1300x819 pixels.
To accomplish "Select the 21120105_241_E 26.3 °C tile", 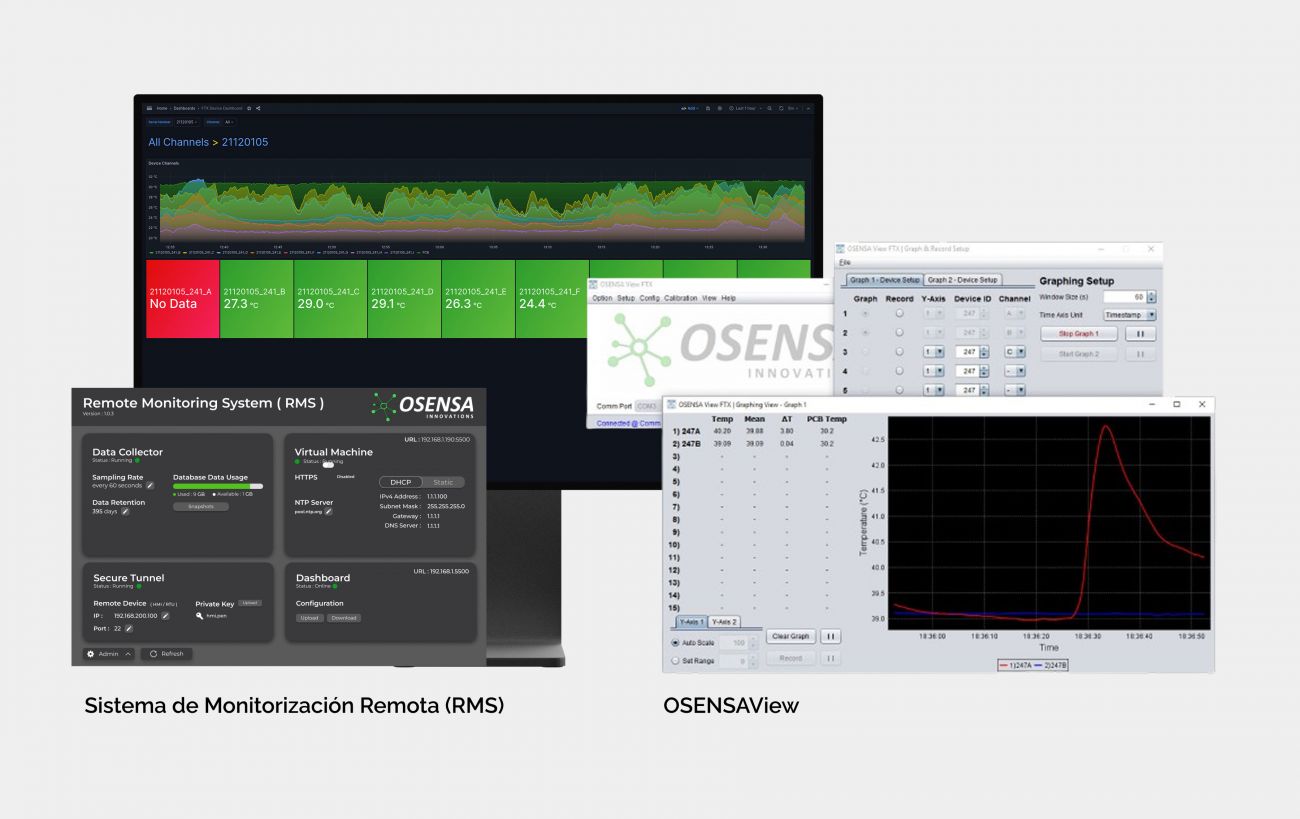I will click(x=478, y=299).
